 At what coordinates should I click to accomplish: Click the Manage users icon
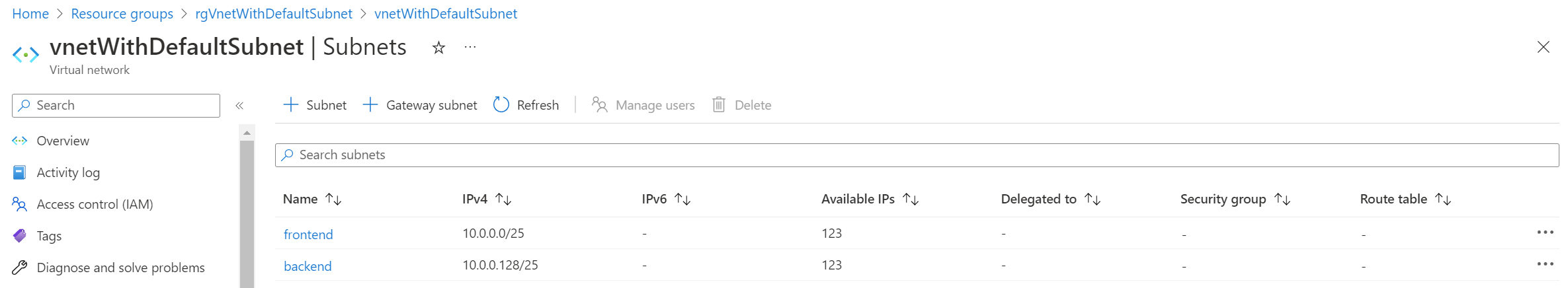[600, 105]
